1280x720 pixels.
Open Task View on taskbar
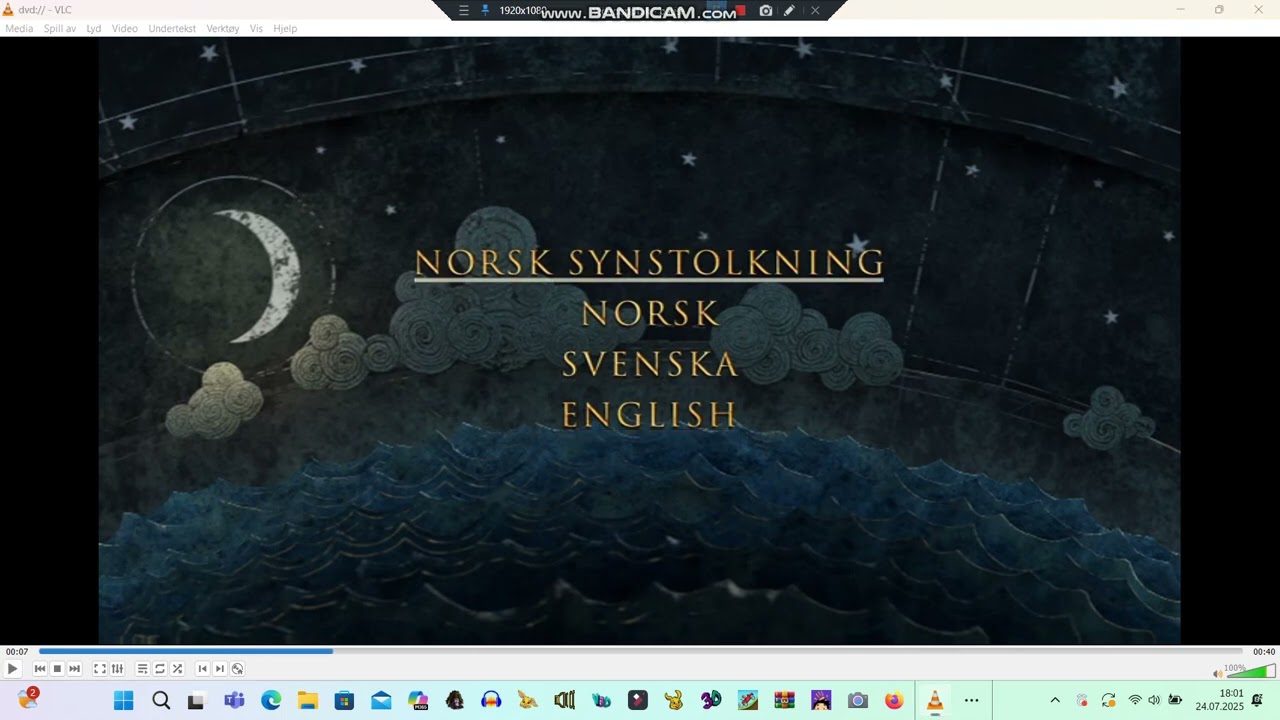[x=196, y=701]
